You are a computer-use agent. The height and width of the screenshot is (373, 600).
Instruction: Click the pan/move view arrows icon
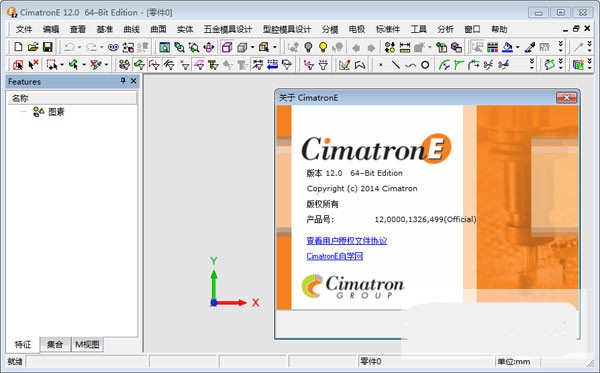pyautogui.click(x=209, y=47)
